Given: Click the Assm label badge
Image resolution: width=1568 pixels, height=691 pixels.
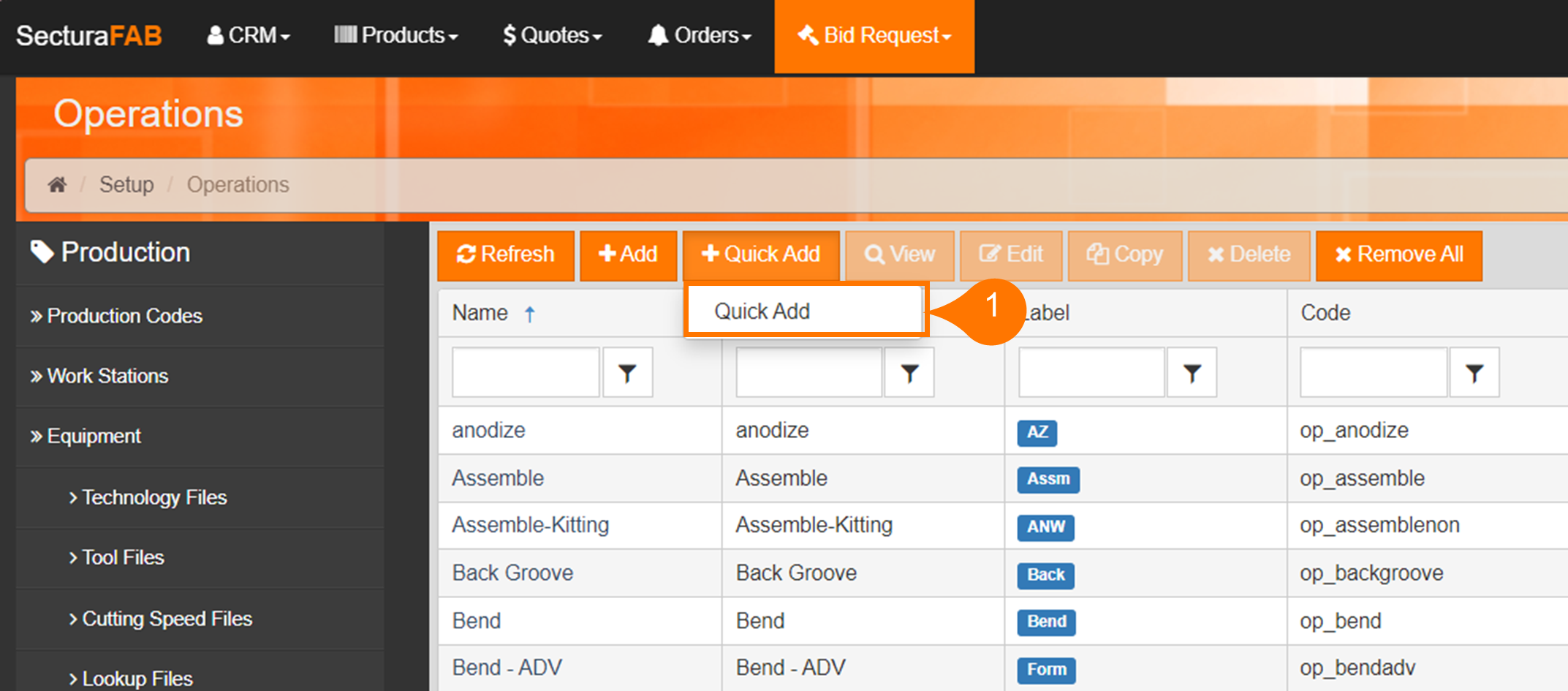Looking at the screenshot, I should coord(1048,479).
